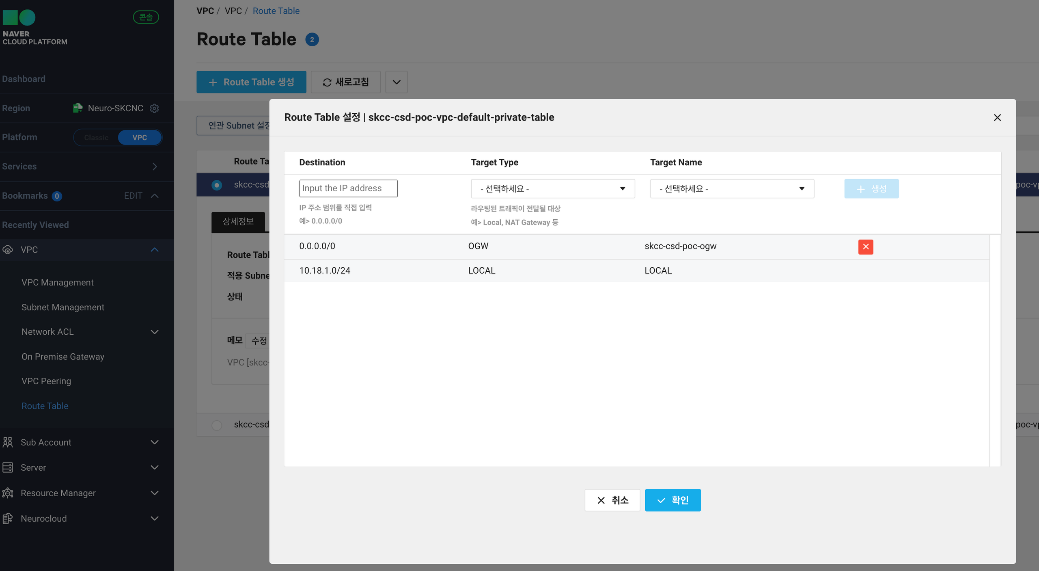1039x571 pixels.
Task: Open VPC Peering menu item
Action: click(x=46, y=381)
